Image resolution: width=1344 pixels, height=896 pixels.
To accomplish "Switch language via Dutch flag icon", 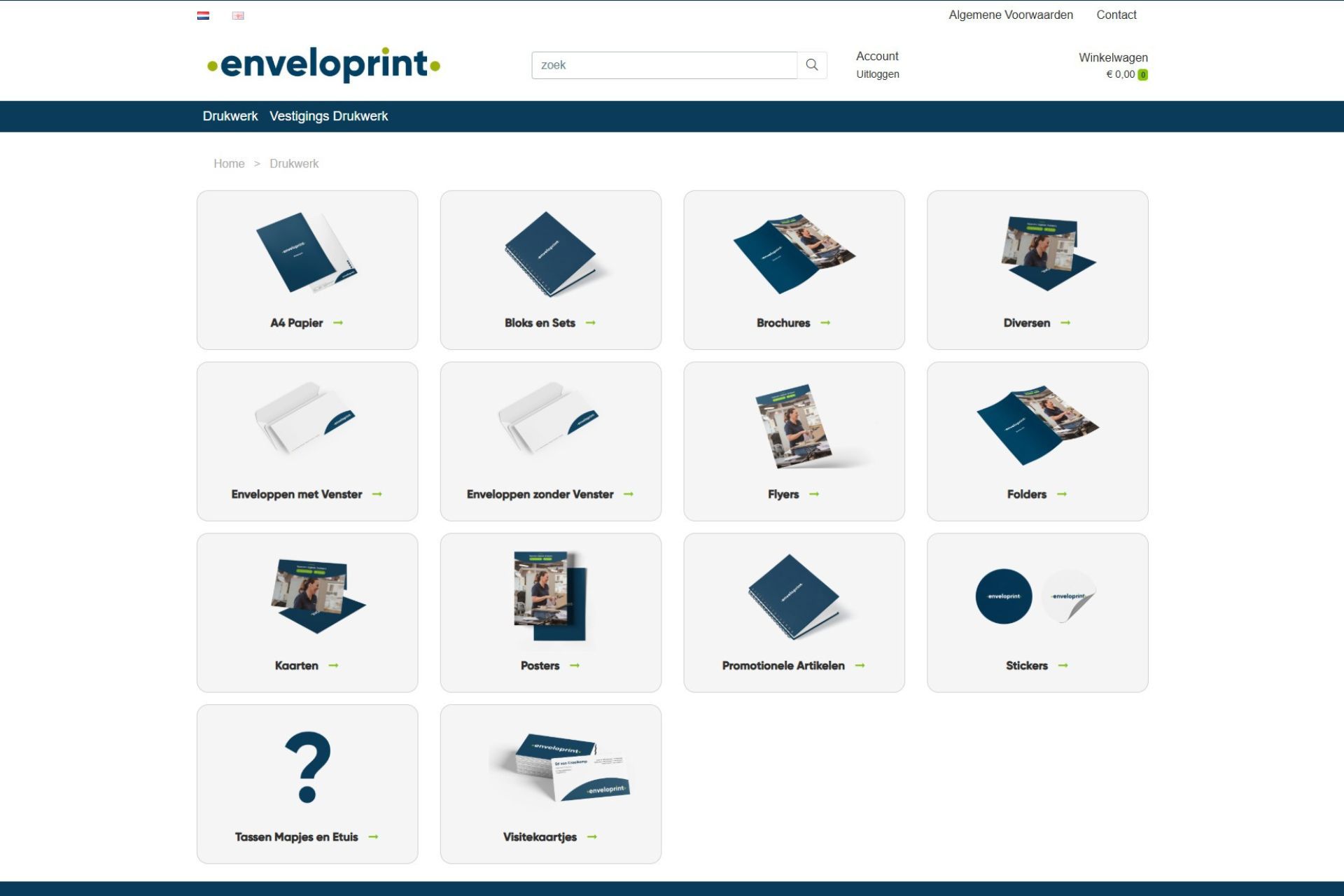I will [203, 15].
